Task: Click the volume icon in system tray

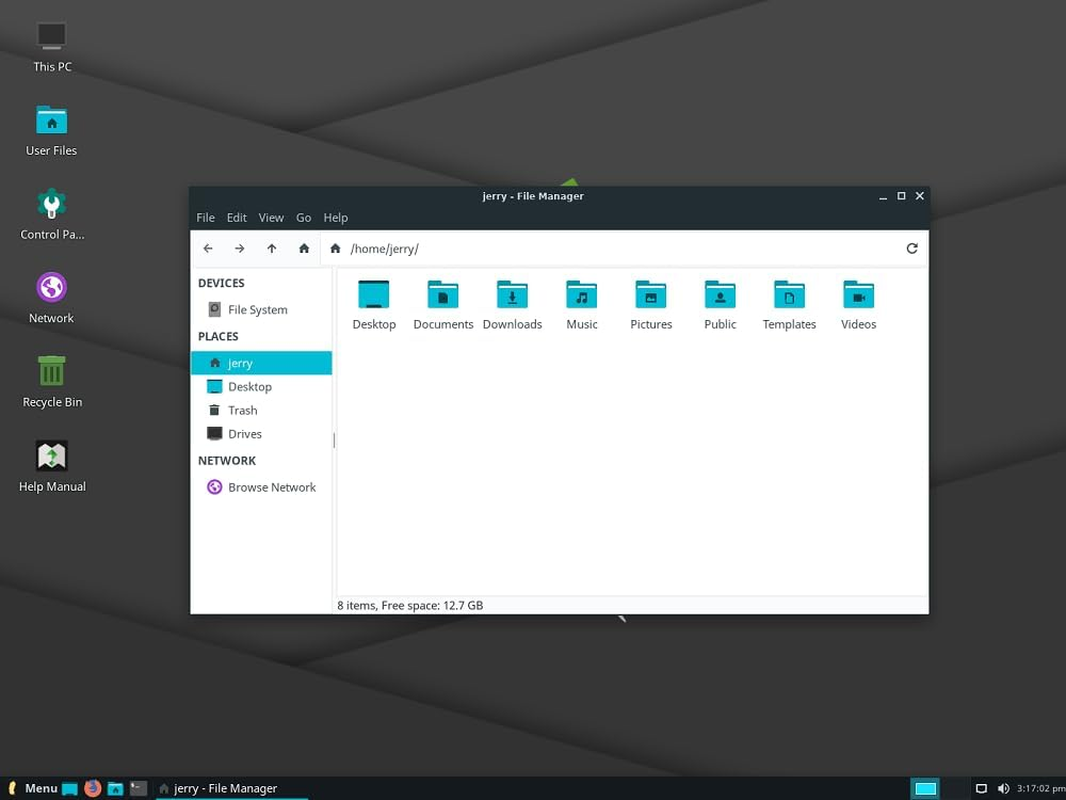Action: 1003,788
